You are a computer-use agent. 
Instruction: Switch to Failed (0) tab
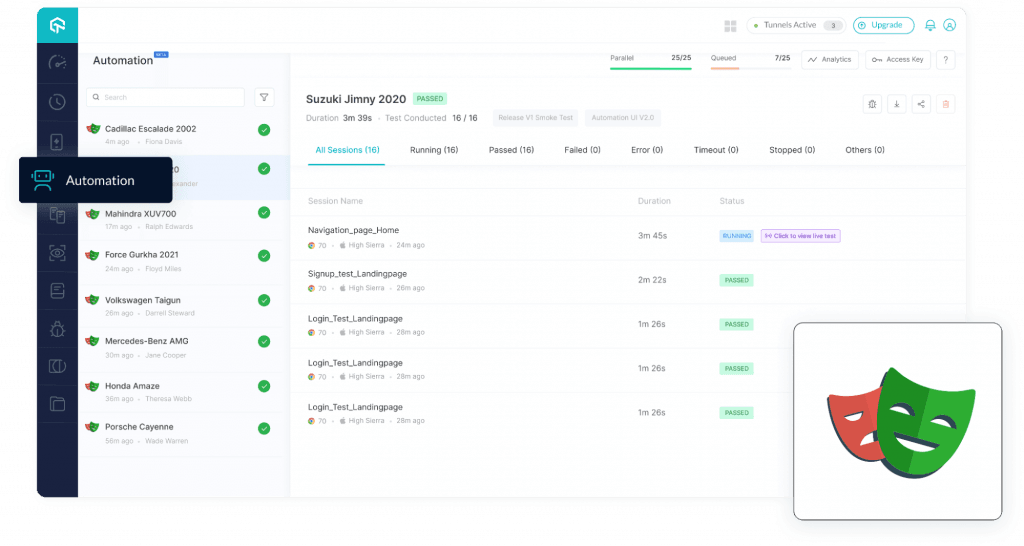click(583, 150)
